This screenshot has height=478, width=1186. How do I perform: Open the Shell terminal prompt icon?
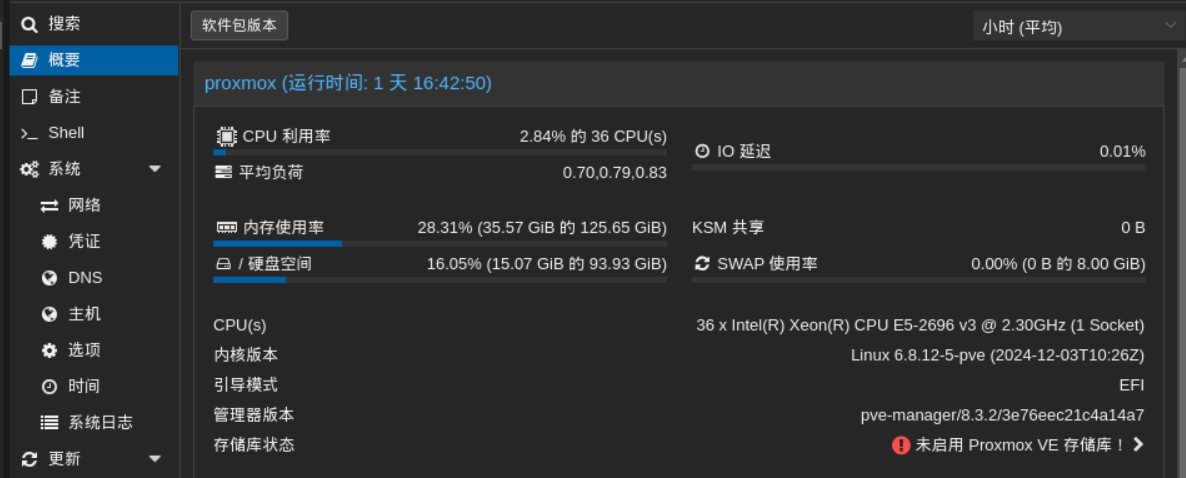[29, 133]
